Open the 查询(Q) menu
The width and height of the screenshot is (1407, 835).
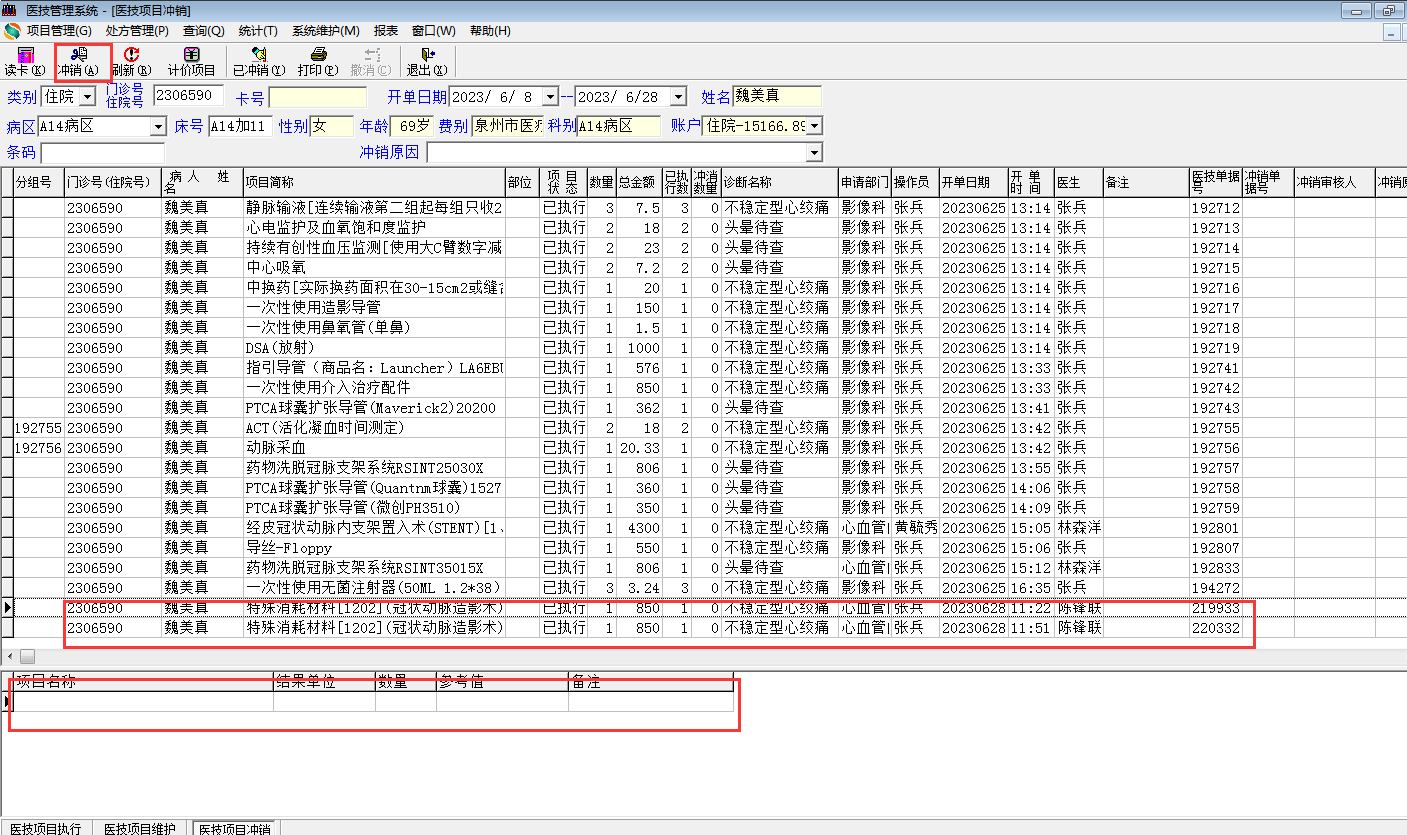[203, 31]
